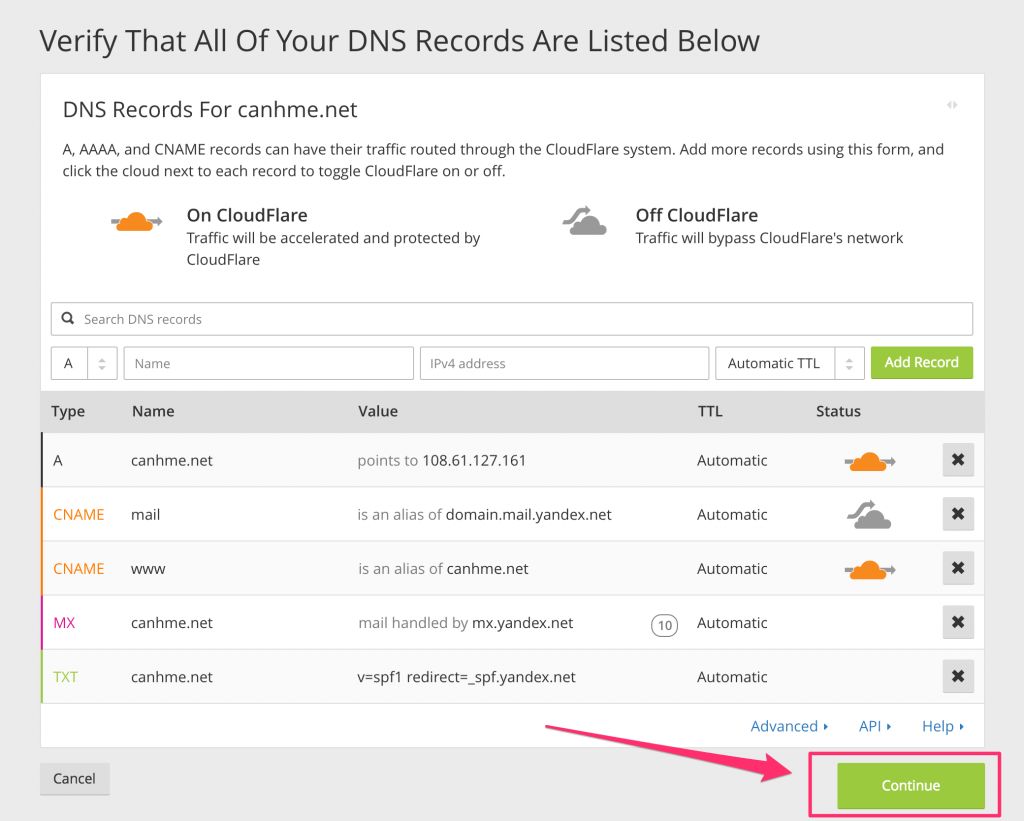Click the Cancel button
This screenshot has width=1024, height=821.
74,779
